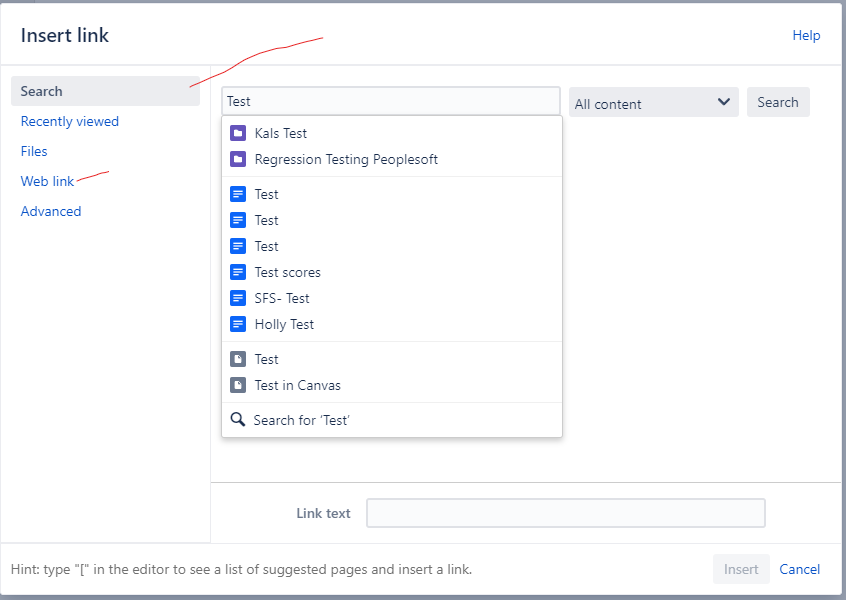Click the attachment icon beside Test in Canvas
This screenshot has width=846, height=600.
click(x=237, y=385)
